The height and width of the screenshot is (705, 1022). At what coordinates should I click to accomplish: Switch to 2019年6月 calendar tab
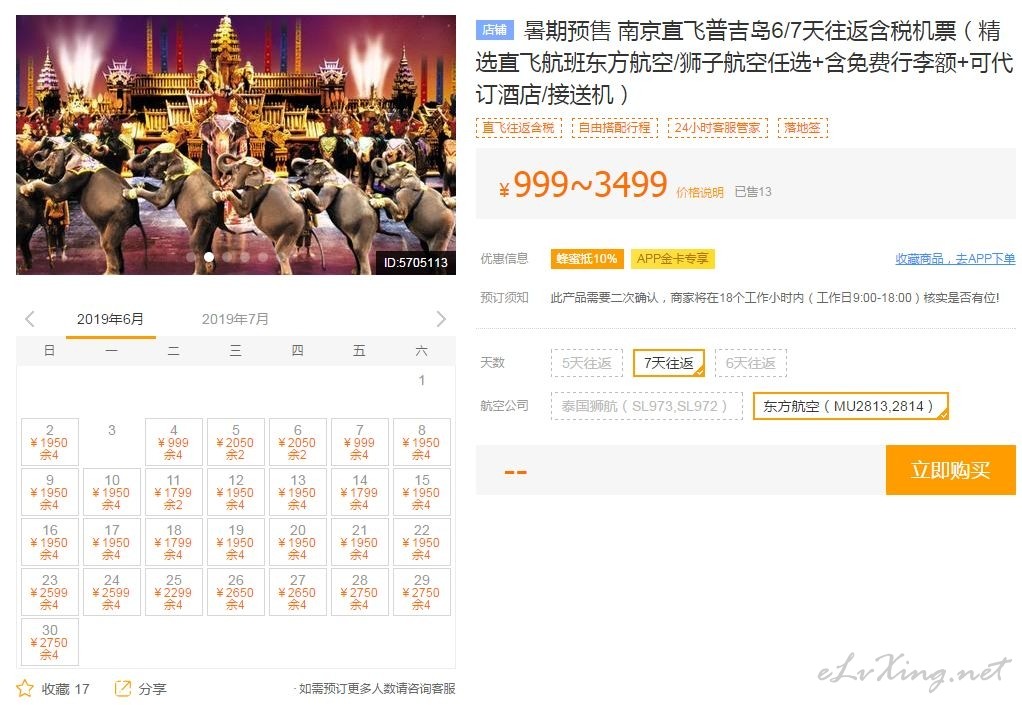(110, 319)
